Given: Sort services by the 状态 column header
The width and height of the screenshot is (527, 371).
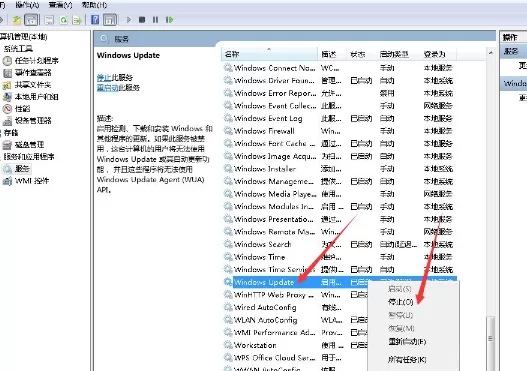Looking at the screenshot, I should [361, 54].
